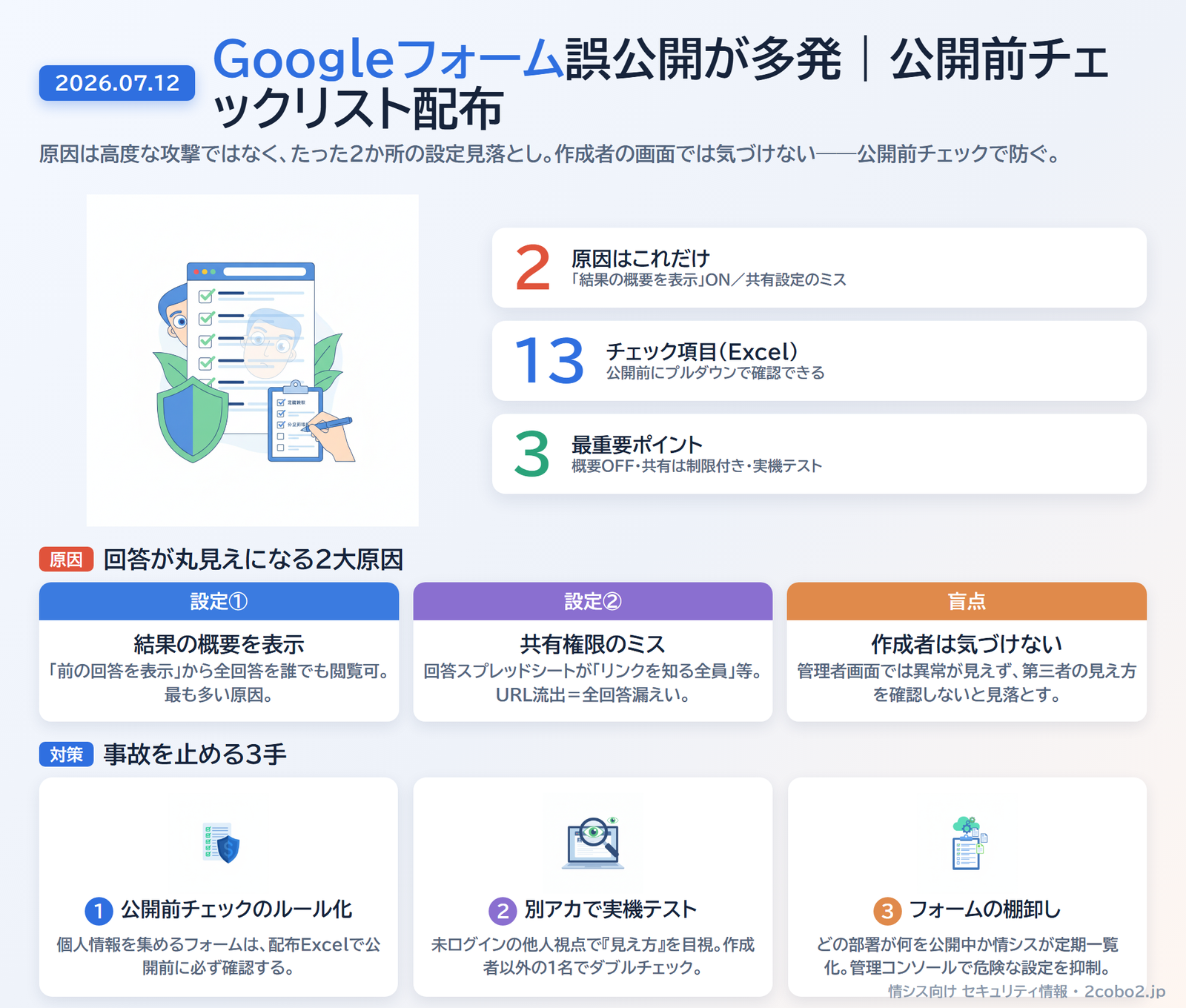Click the hero checklist illustration thumbnail
The image size is (1186, 1008).
pyautogui.click(x=253, y=361)
